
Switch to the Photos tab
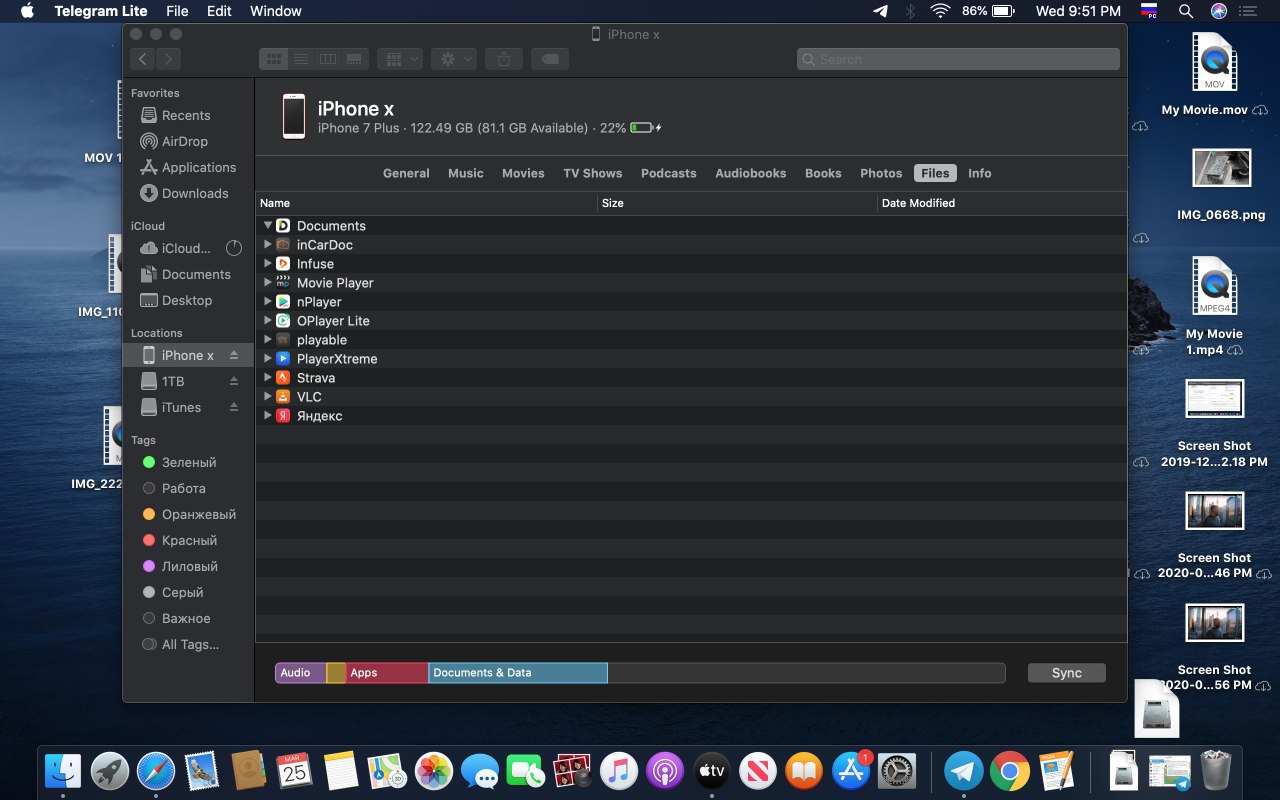click(881, 173)
